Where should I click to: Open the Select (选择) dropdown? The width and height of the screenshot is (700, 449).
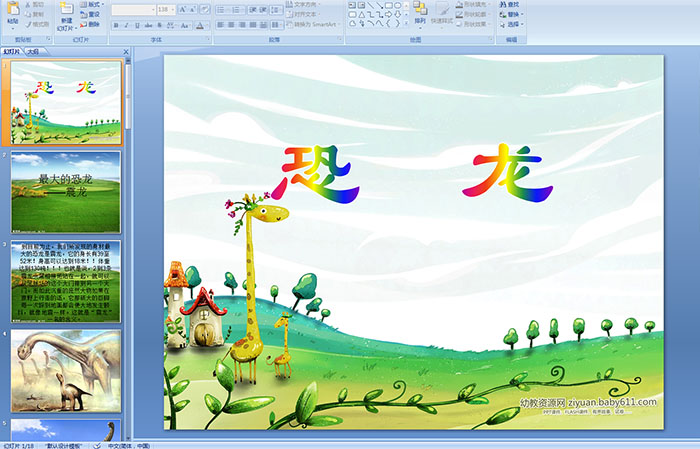513,25
